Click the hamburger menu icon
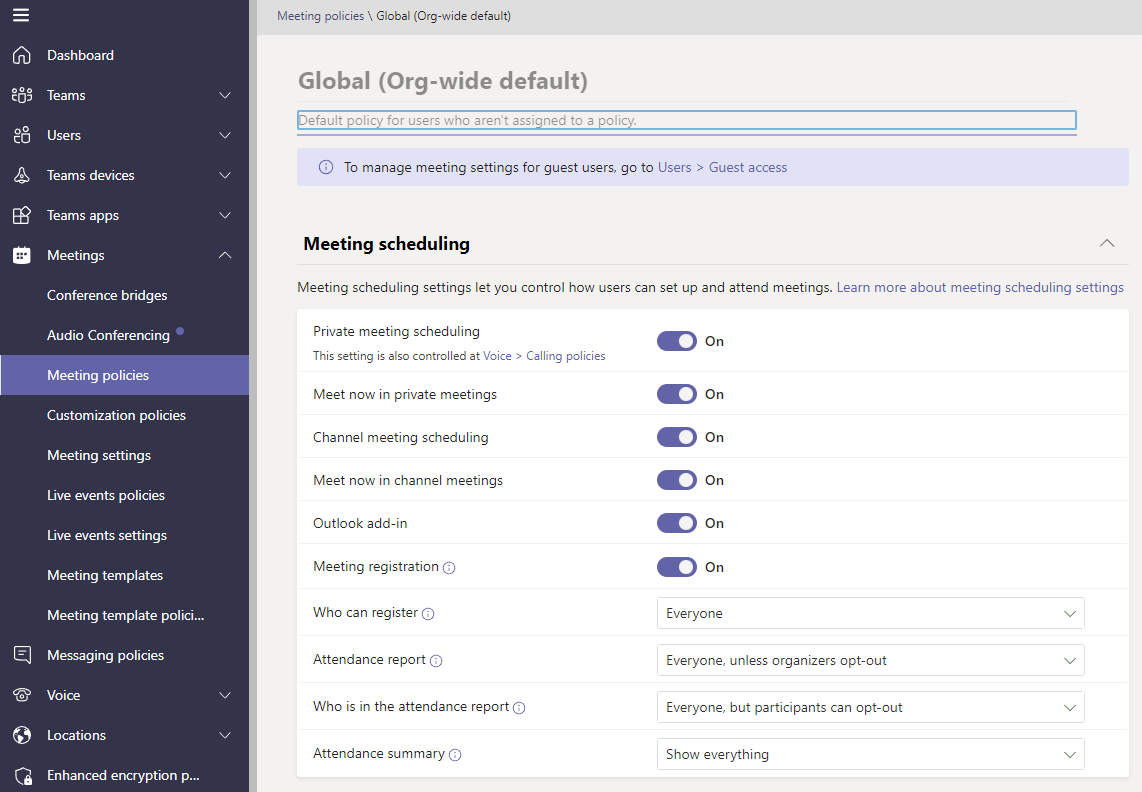 [x=21, y=15]
